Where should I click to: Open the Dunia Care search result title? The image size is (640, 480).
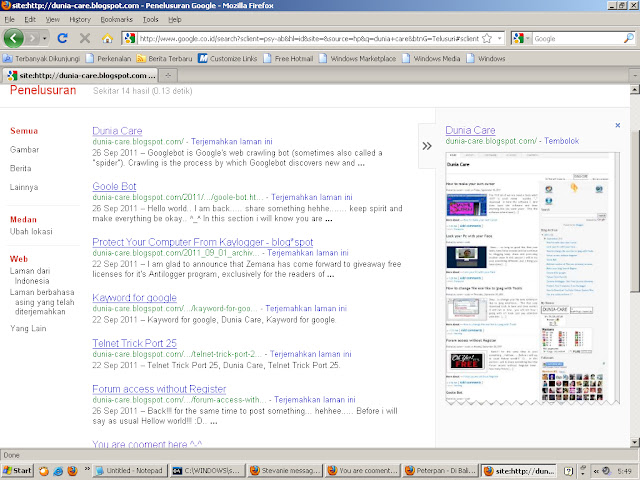(117, 131)
